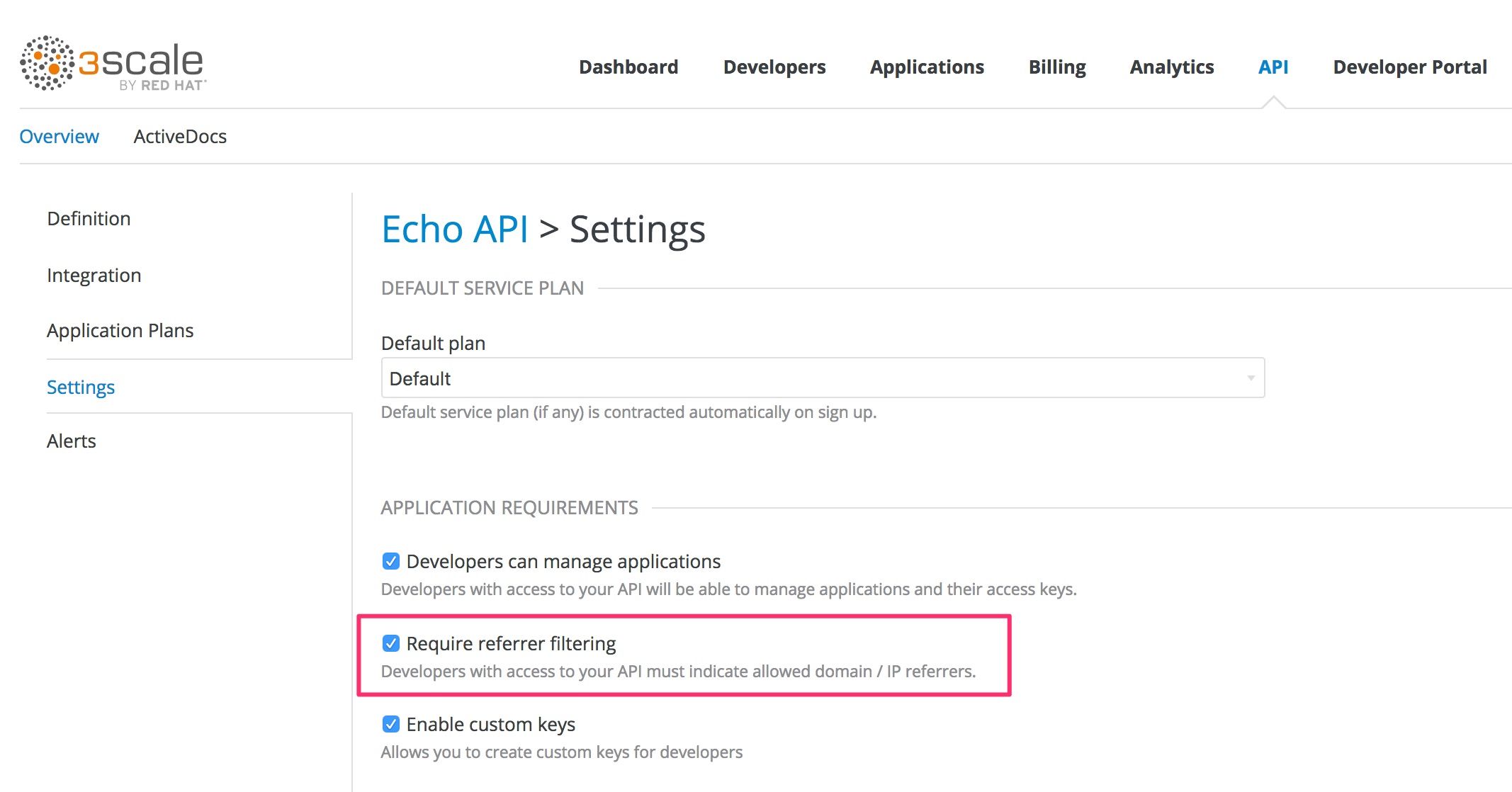The height and width of the screenshot is (792, 1512).
Task: Switch to the Overview tab
Action: [60, 136]
